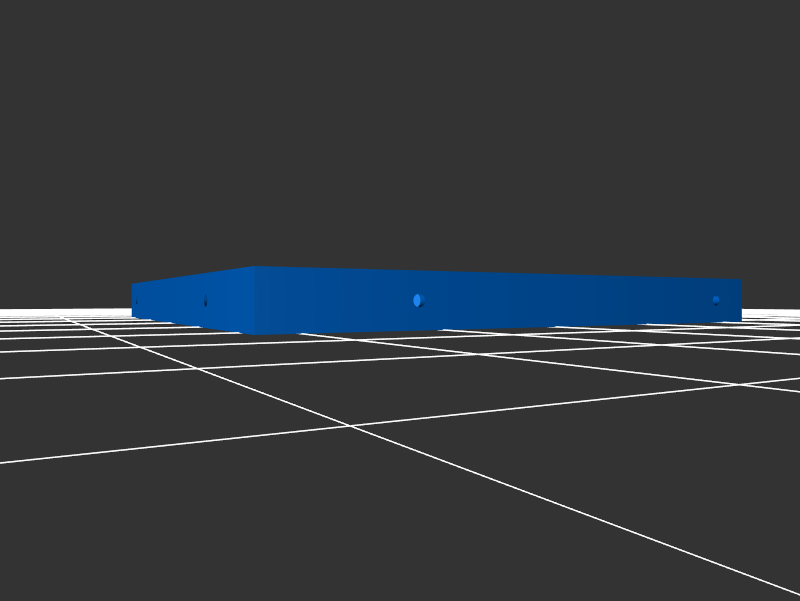Click the grid horizon left of the plate
The image size is (800, 601).
(x=60, y=311)
